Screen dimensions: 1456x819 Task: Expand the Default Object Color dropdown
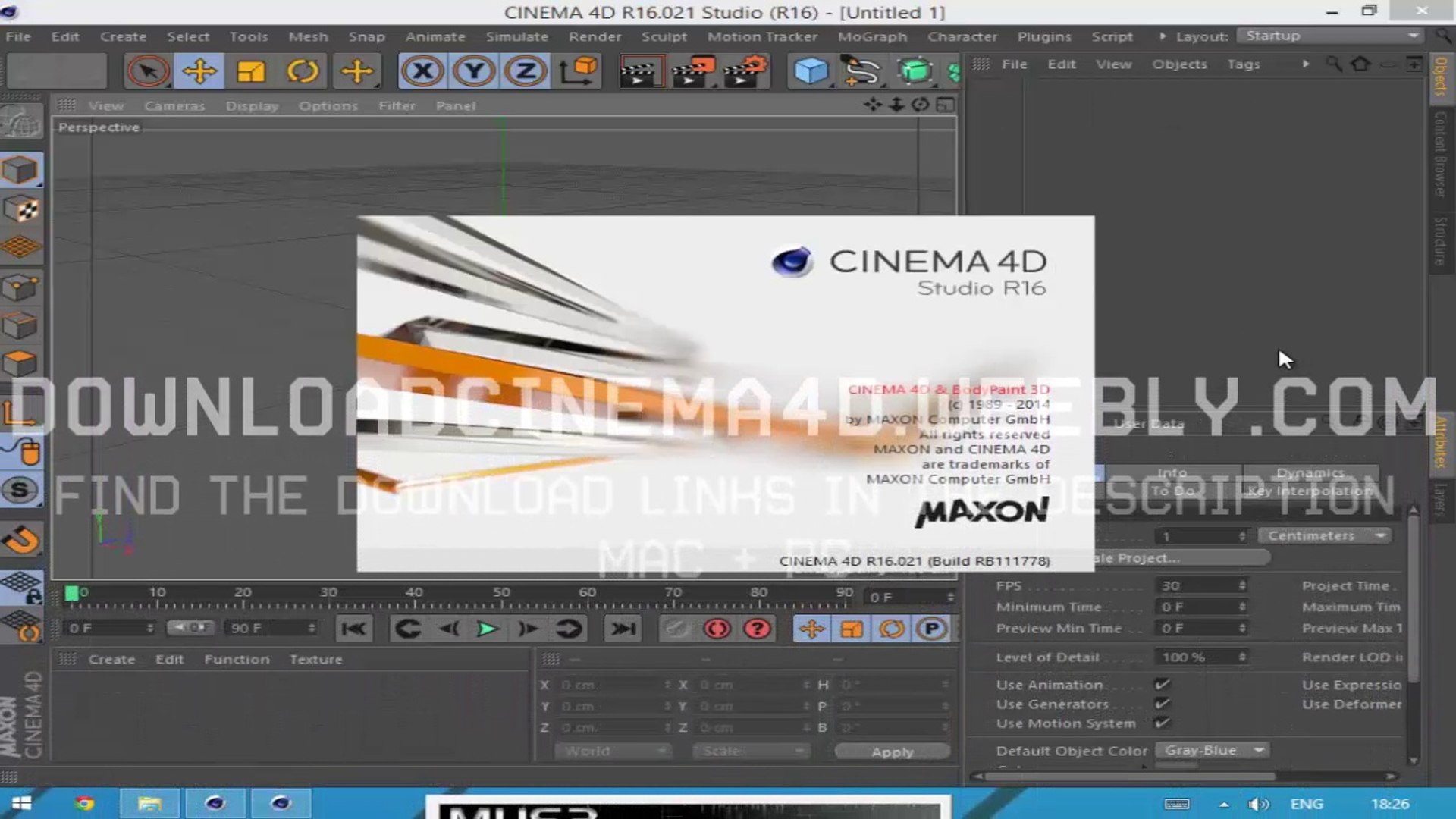point(1212,750)
